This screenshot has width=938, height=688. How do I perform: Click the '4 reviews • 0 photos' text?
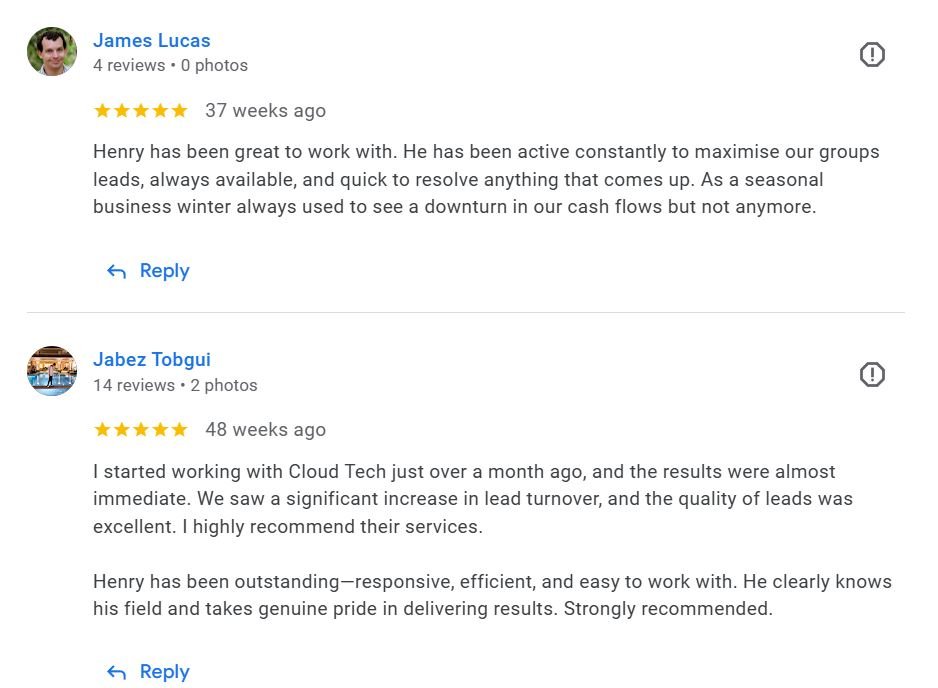(170, 65)
